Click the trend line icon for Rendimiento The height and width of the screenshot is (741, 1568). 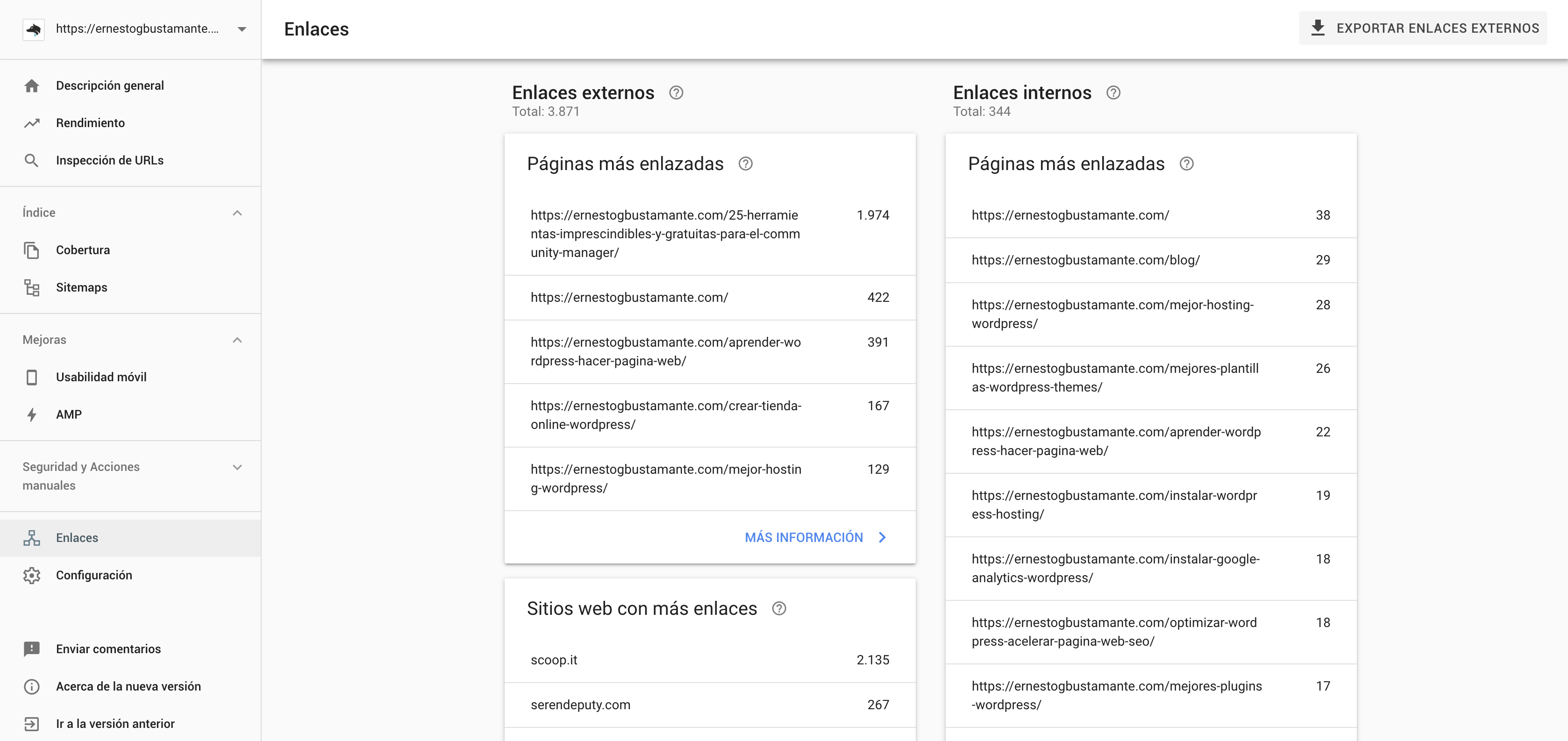pyautogui.click(x=32, y=123)
